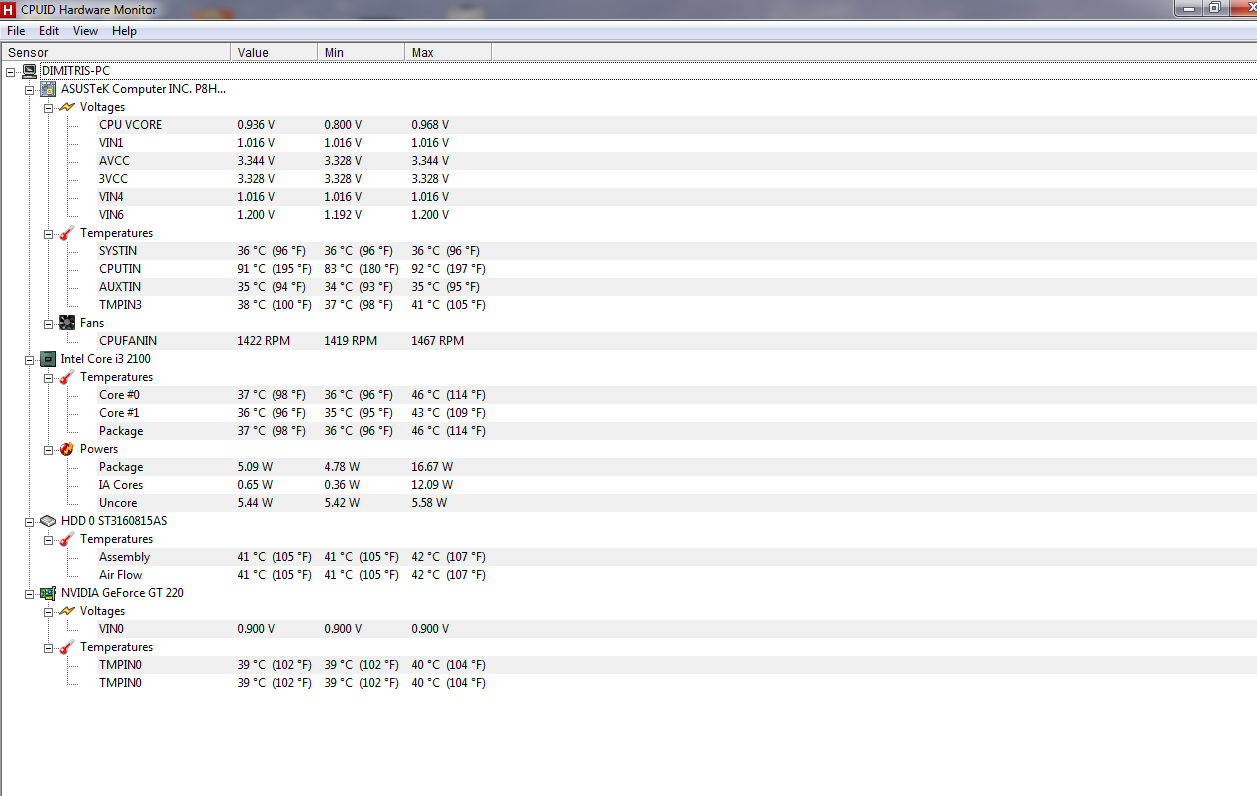This screenshot has width=1257, height=796.
Task: Click the 12.09 W IA Cores max value
Action: (432, 485)
